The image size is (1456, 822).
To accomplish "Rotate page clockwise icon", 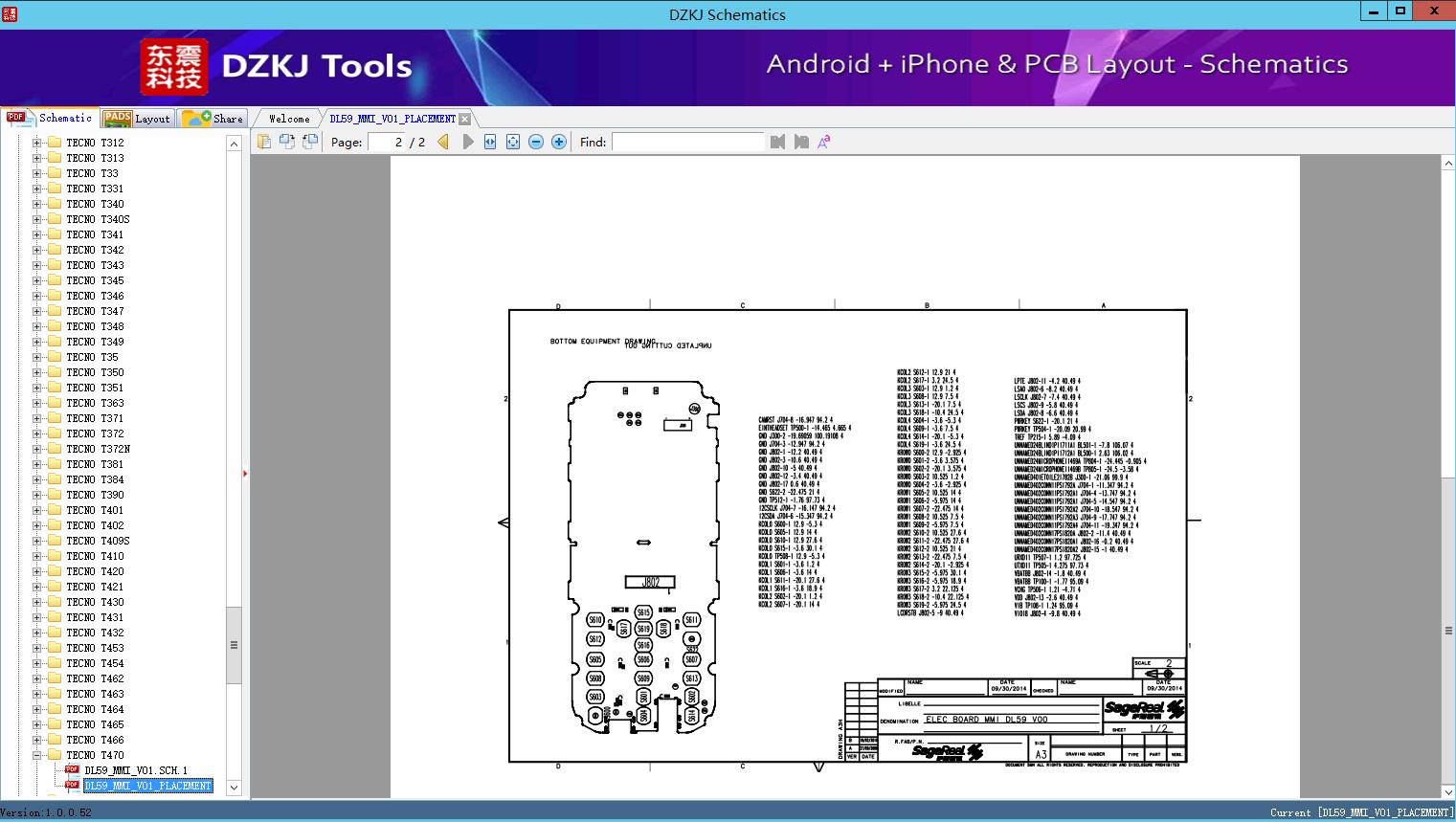I will [286, 142].
